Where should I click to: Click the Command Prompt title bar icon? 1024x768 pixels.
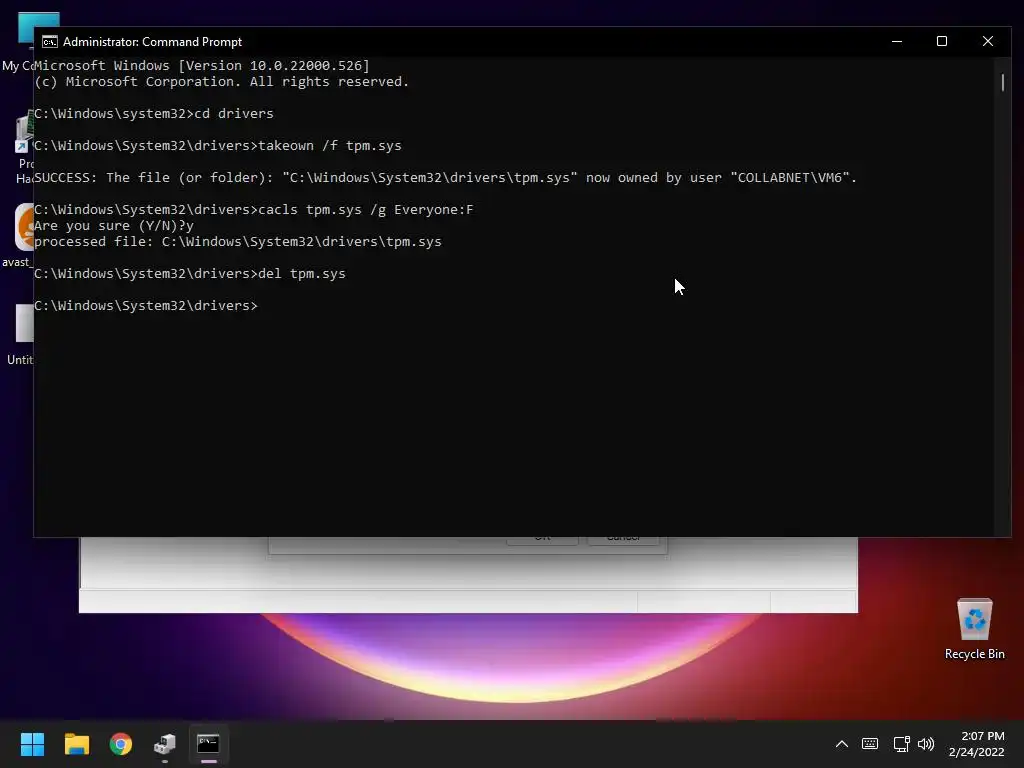(50, 42)
